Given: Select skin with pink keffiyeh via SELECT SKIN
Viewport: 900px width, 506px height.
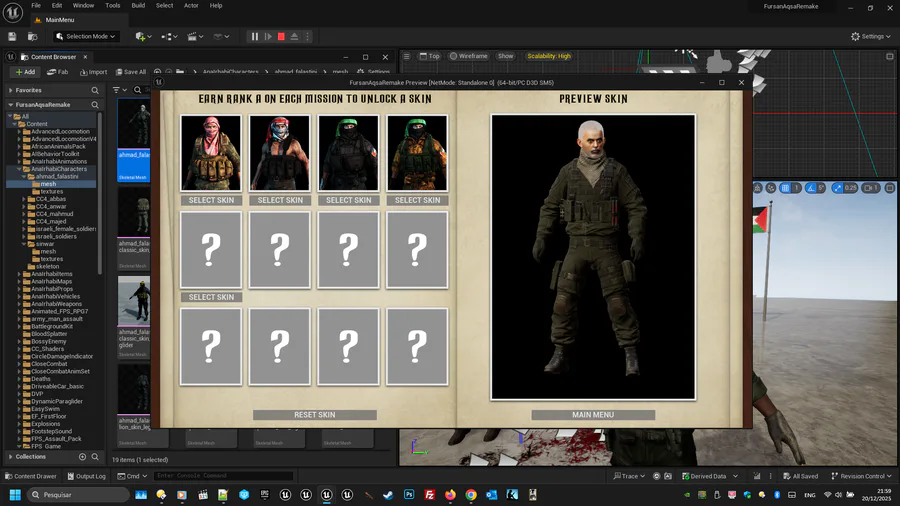Looking at the screenshot, I should tap(211, 200).
